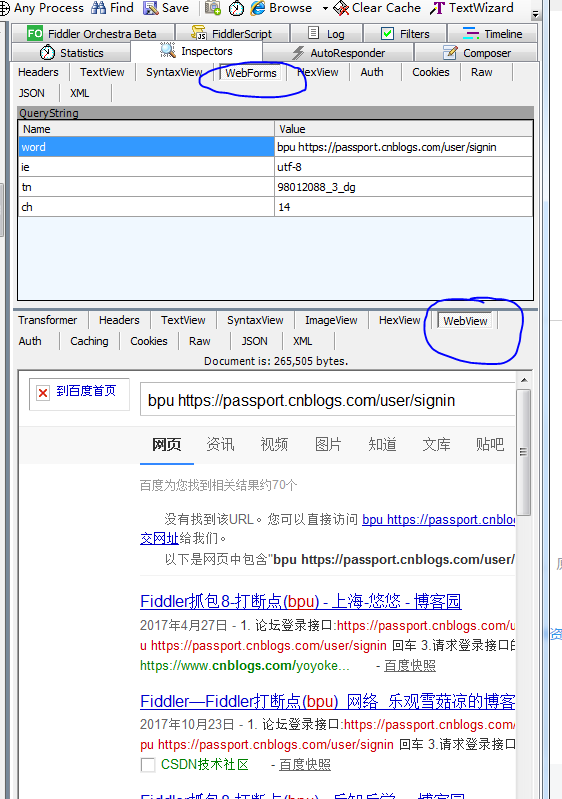Viewport: 562px width, 799px height.
Task: Click the Save toolbar icon
Action: pyautogui.click(x=151, y=8)
